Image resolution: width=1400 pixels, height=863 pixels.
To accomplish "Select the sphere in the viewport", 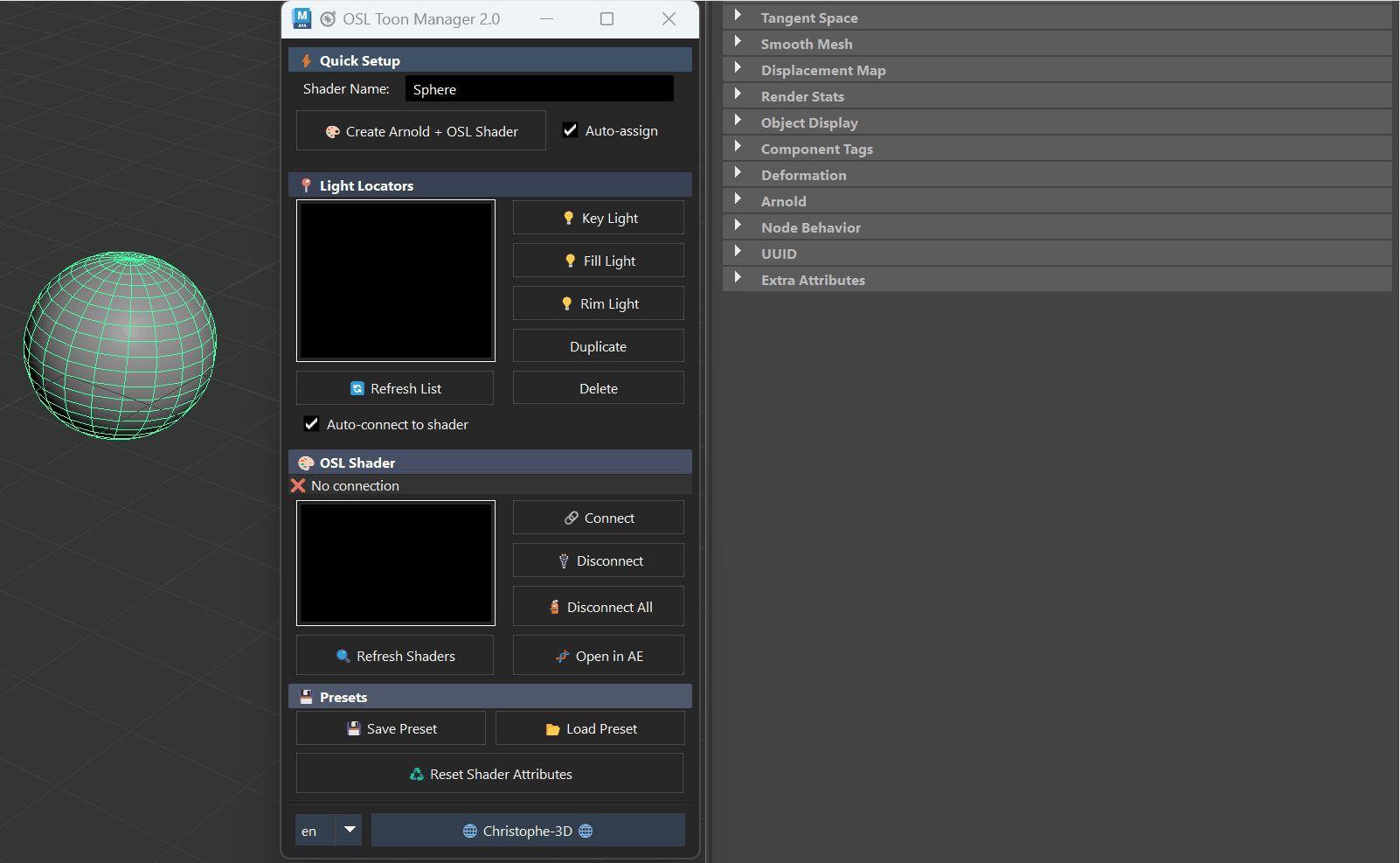I will 121,345.
